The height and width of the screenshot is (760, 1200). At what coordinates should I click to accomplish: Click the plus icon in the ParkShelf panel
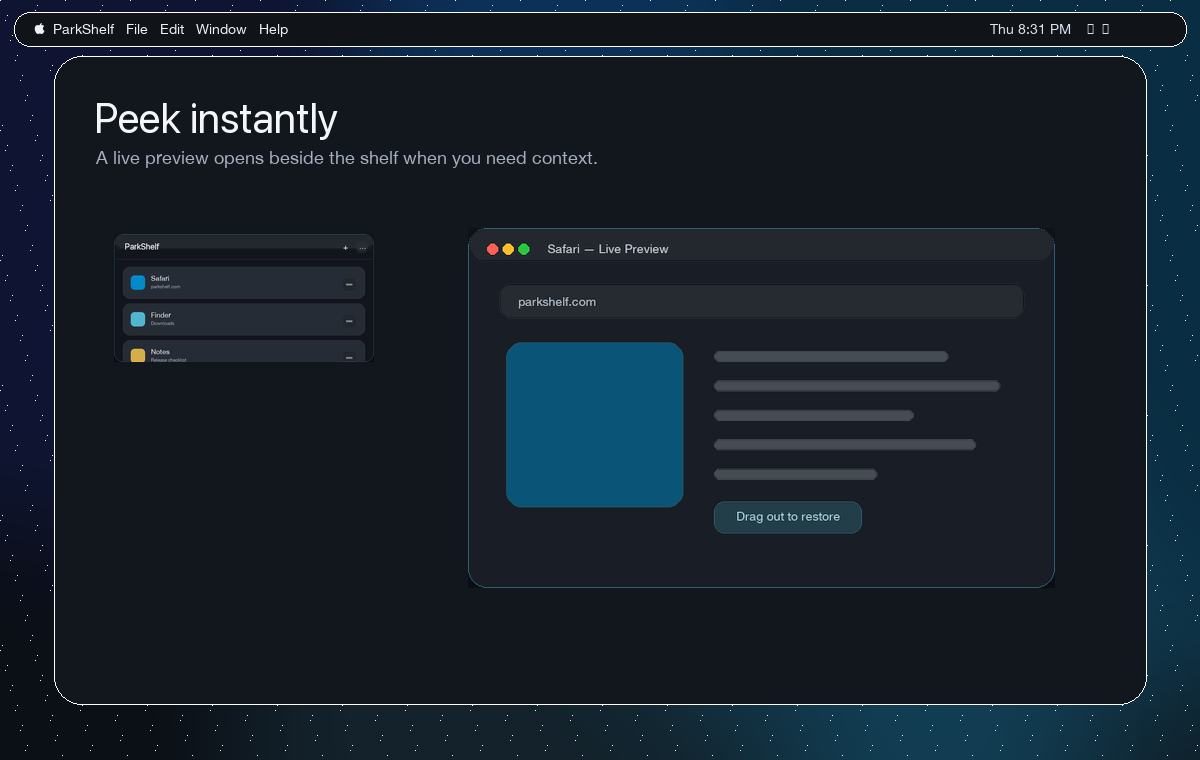345,247
